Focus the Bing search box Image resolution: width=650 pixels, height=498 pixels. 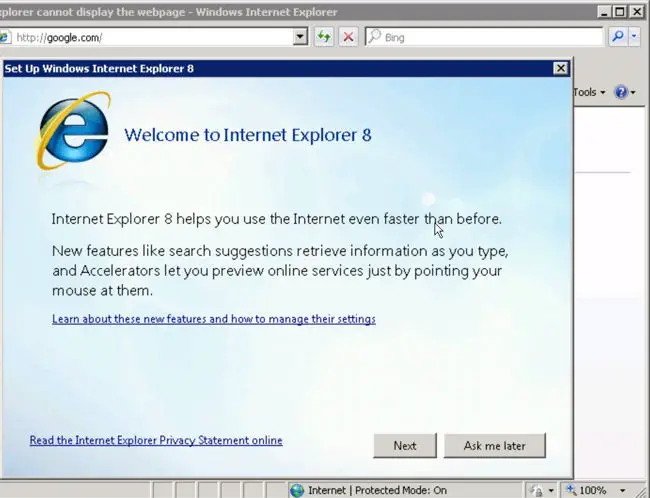[484, 37]
